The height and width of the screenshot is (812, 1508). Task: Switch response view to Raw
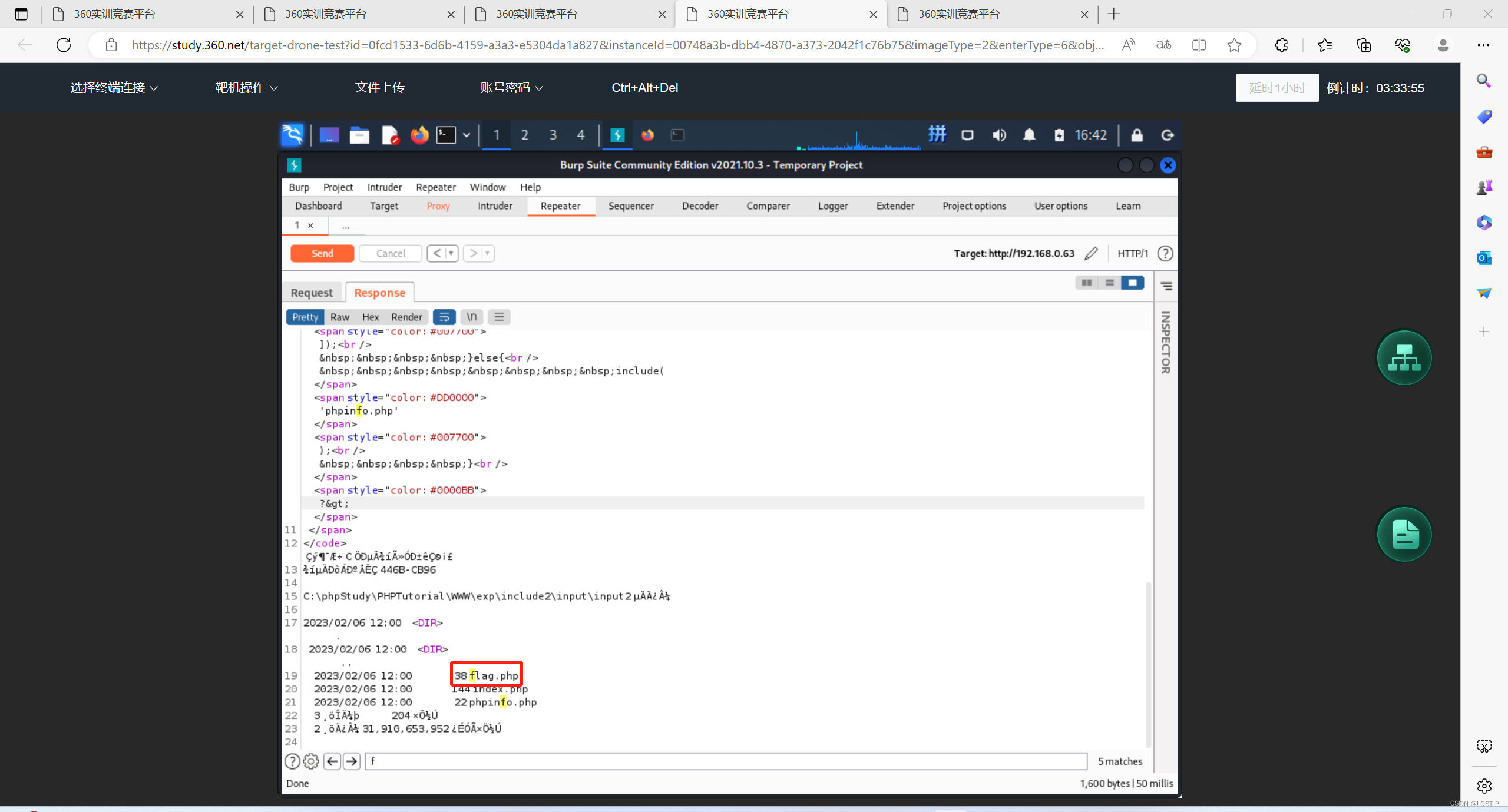340,317
